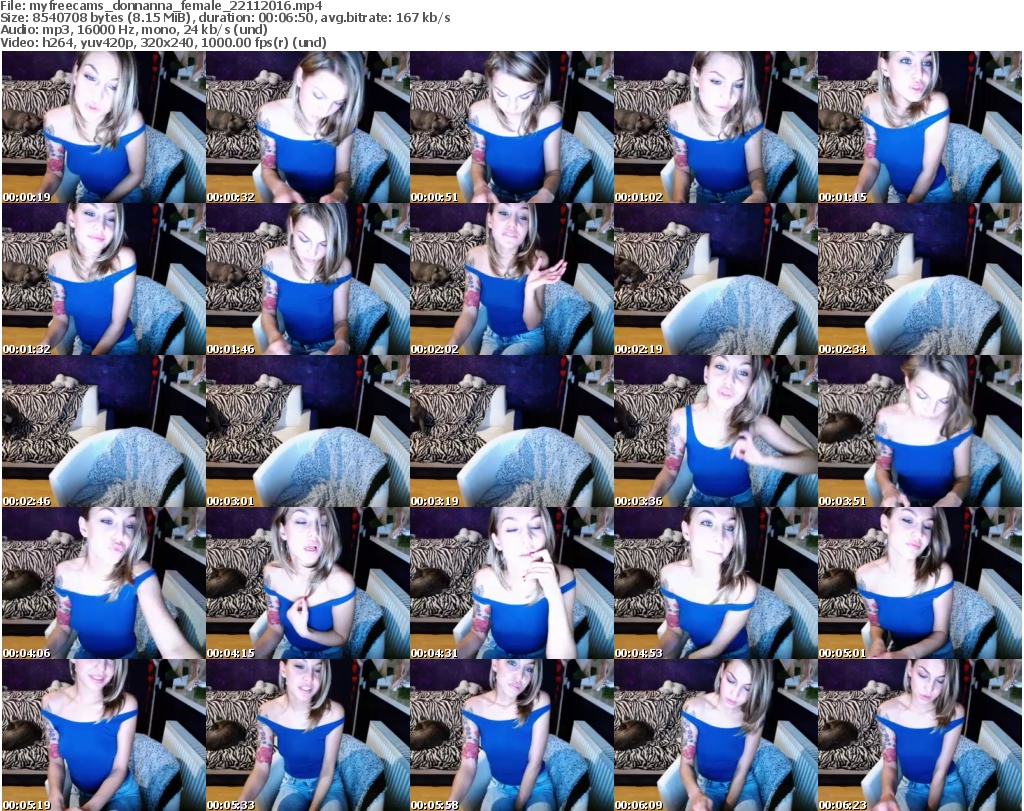Select the frame timestamped 00:04:53

coord(715,583)
